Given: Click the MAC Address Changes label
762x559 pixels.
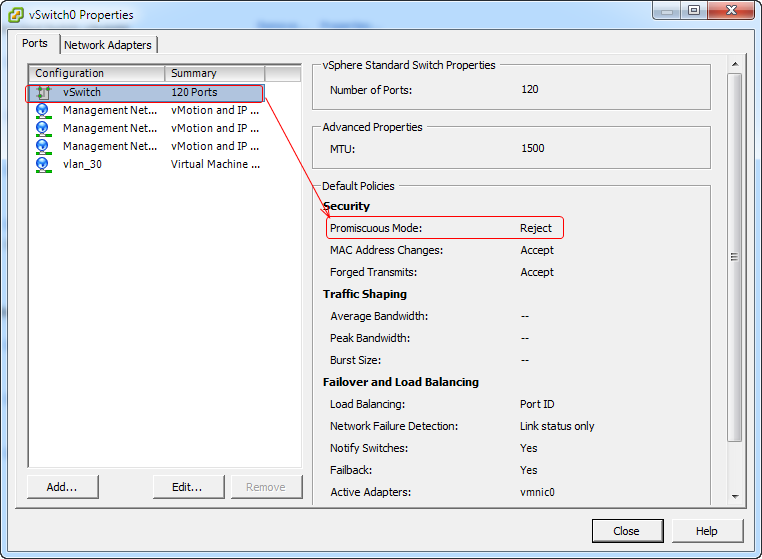Looking at the screenshot, I should (x=386, y=250).
